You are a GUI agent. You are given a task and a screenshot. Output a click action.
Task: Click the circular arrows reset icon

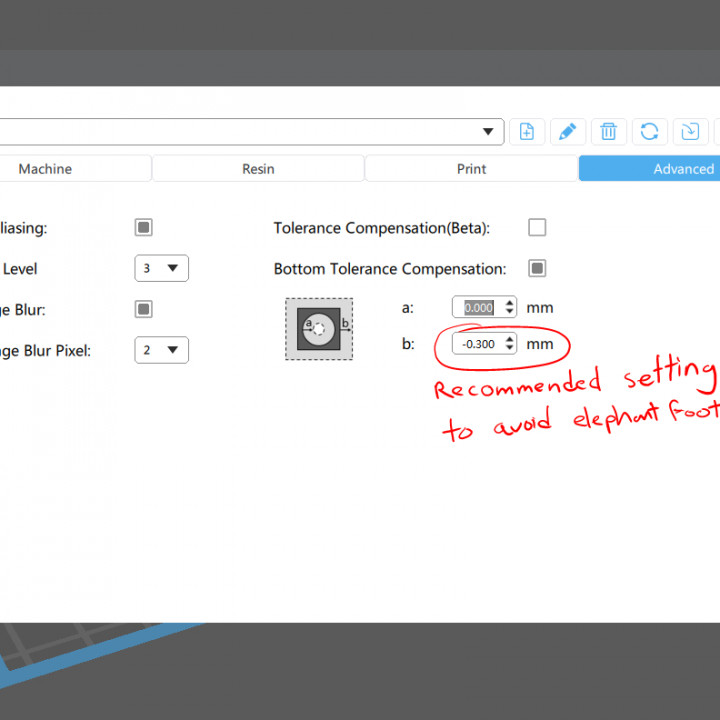point(649,132)
